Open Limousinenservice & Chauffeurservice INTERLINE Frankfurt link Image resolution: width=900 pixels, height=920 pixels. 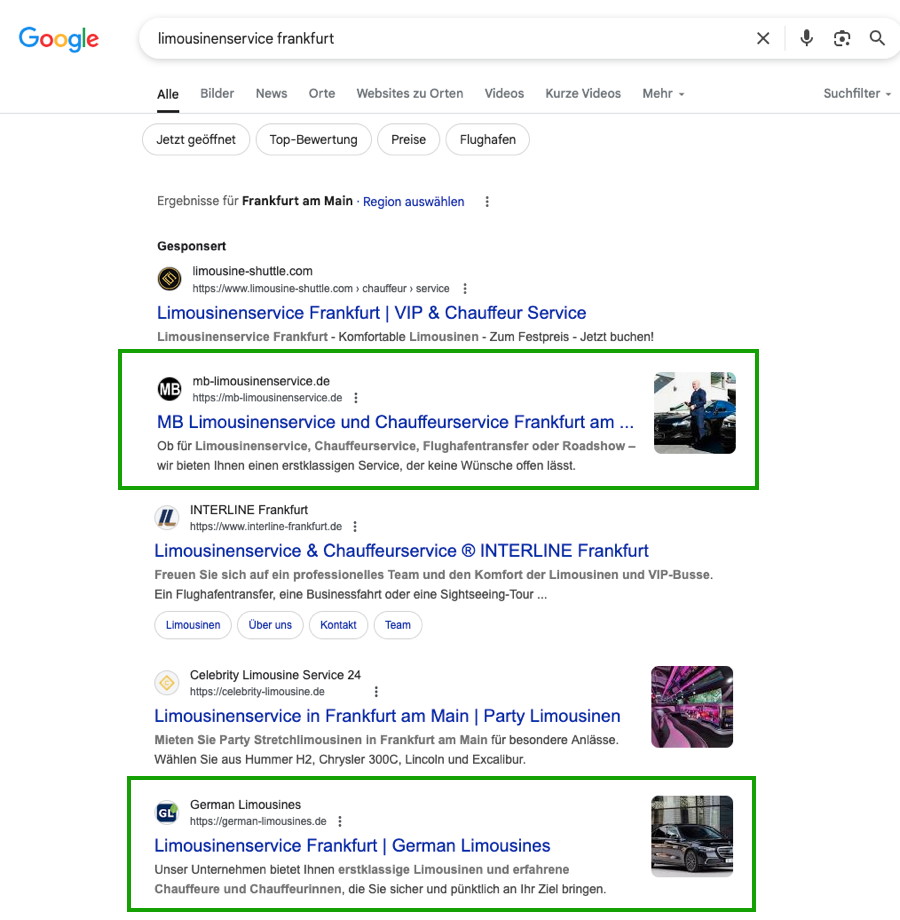401,551
